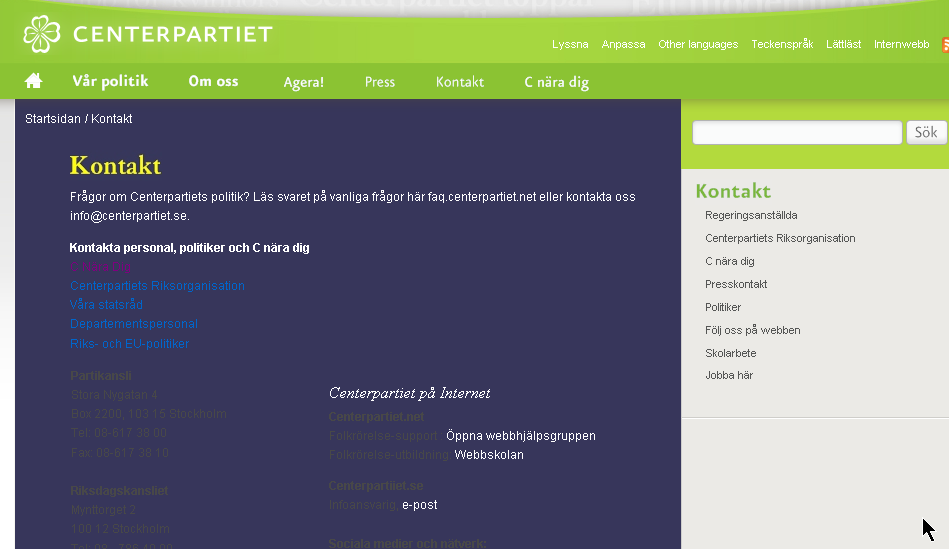Click the Partikansli address heading
This screenshot has width=949, height=549.
(x=100, y=376)
